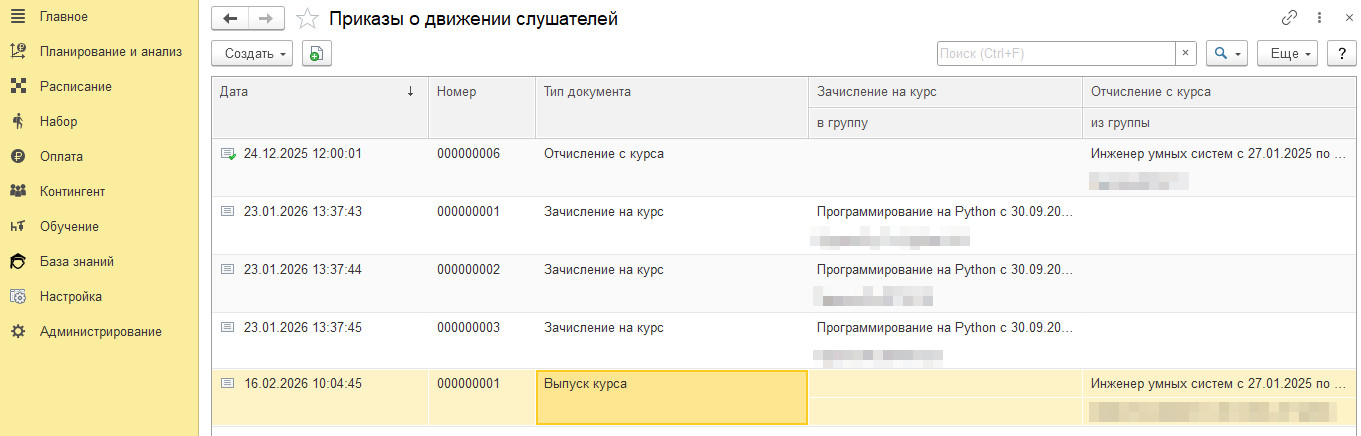The image size is (1361, 436).
Task: Click the favorites star icon
Action: pyautogui.click(x=309, y=18)
